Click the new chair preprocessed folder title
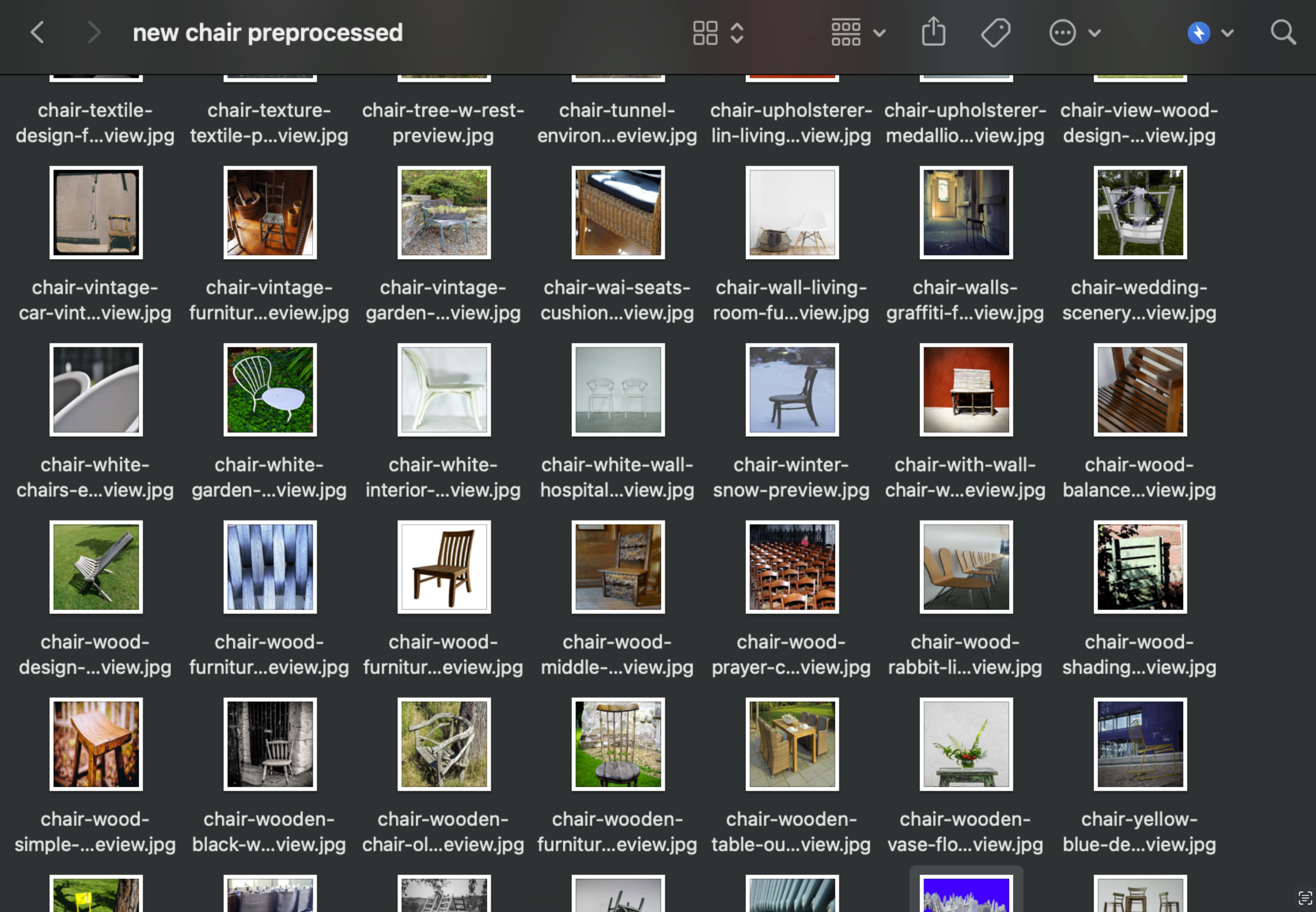 coord(268,33)
